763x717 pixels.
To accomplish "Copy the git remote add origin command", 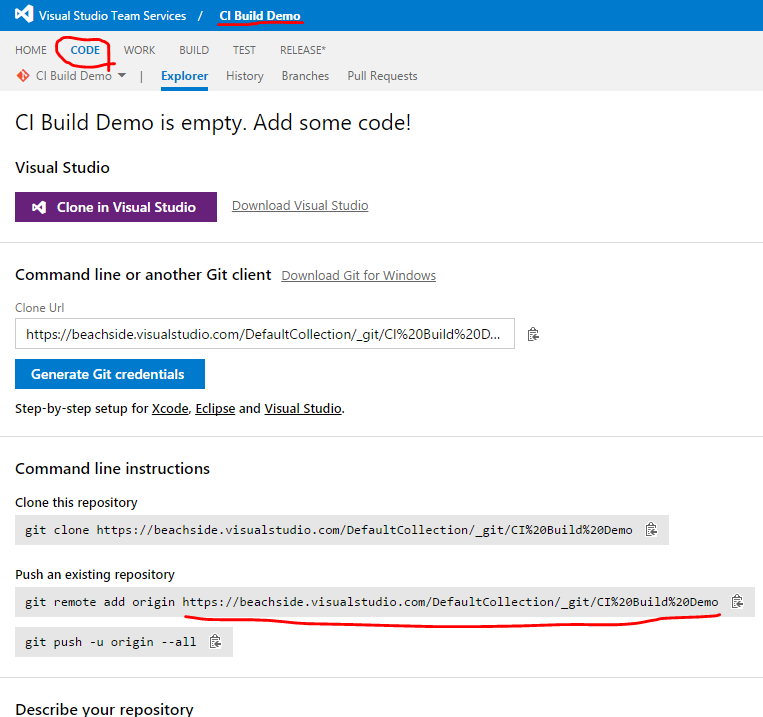I will click(x=737, y=602).
